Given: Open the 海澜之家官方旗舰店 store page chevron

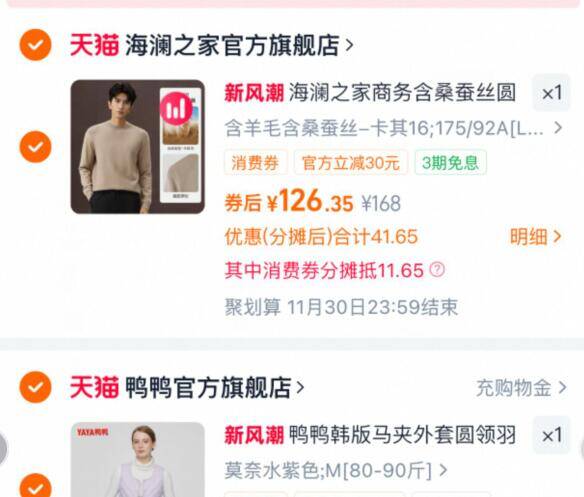Looking at the screenshot, I should [349, 45].
